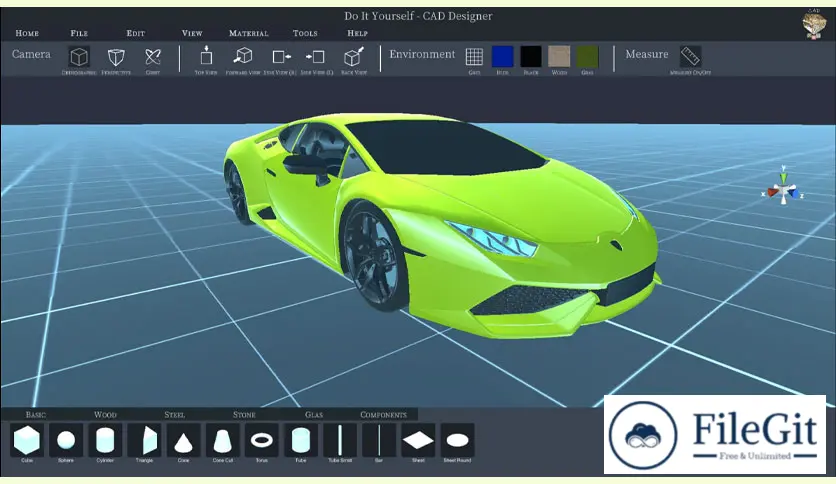
Task: Enable Orbit camera mode
Action: (152, 57)
